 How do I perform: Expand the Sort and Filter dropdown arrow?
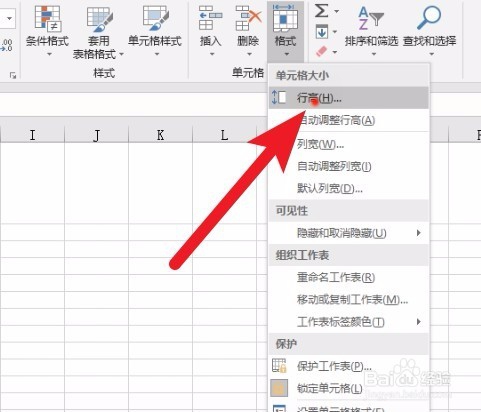pos(374,54)
